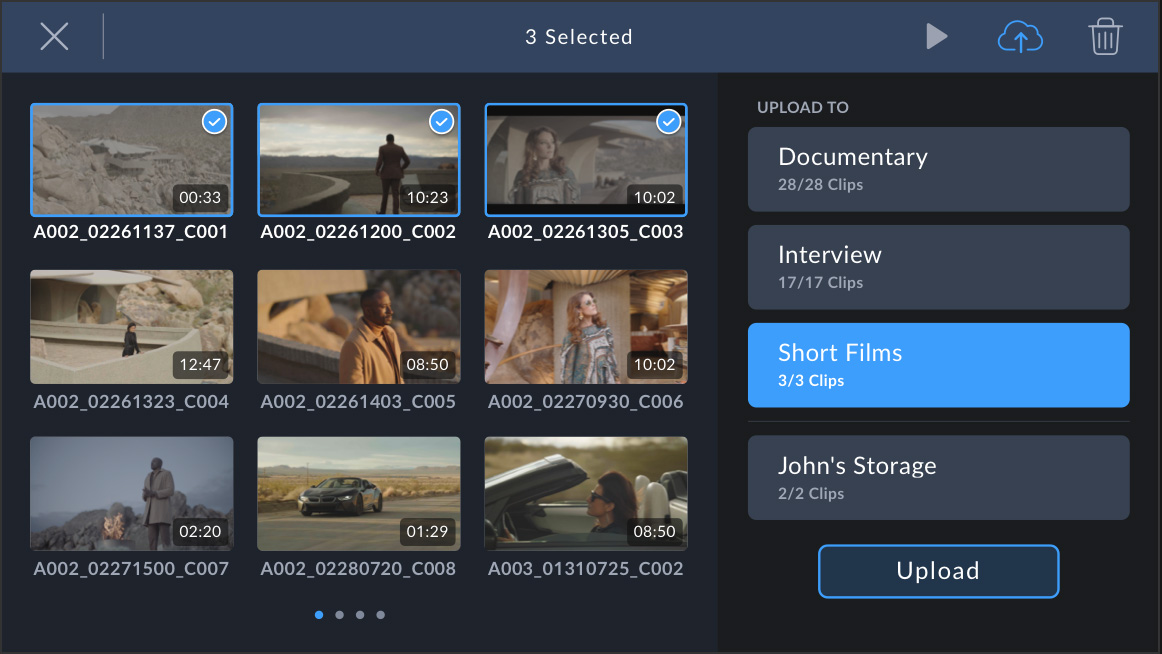
Task: Click the trash can delete icon
Action: pos(1105,38)
